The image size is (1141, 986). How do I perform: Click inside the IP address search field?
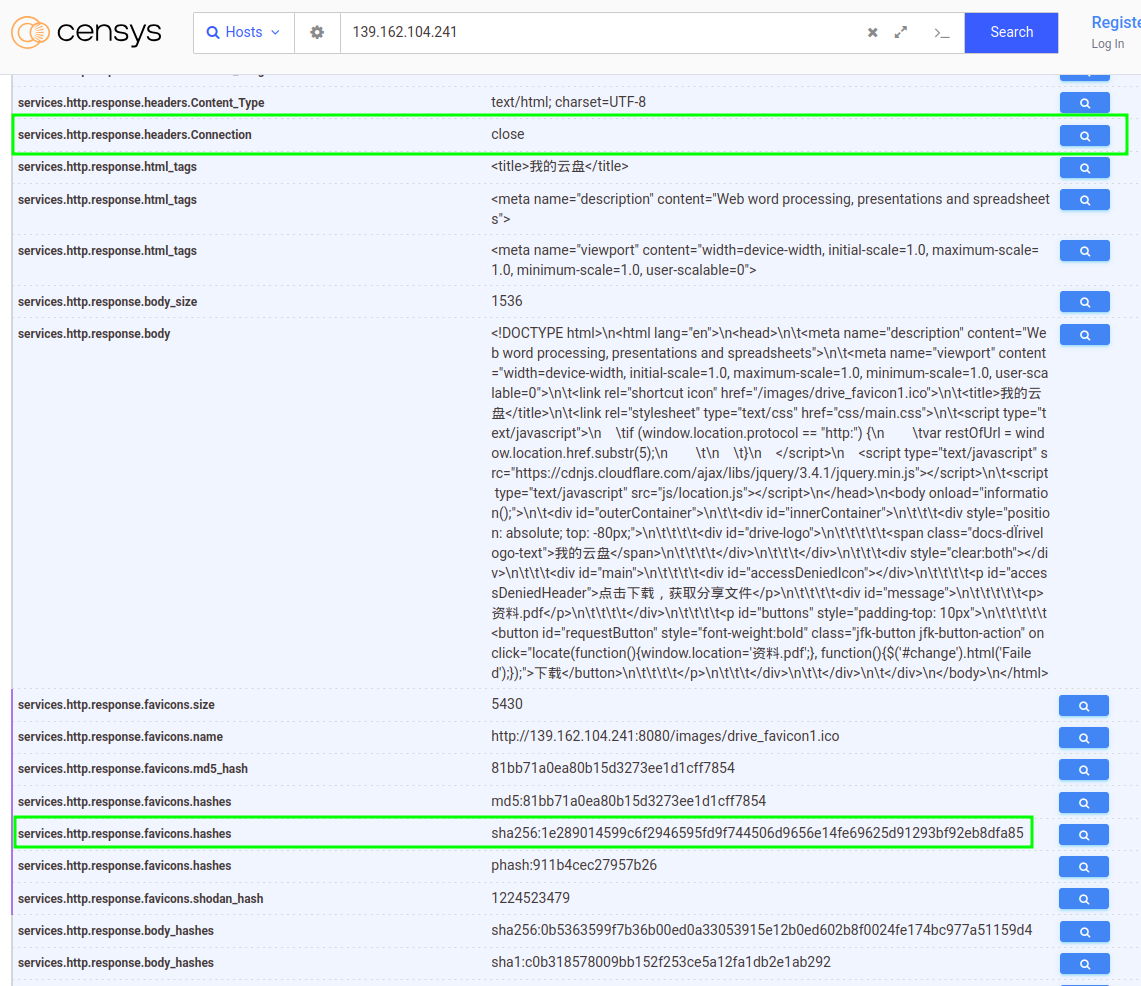pyautogui.click(x=600, y=32)
